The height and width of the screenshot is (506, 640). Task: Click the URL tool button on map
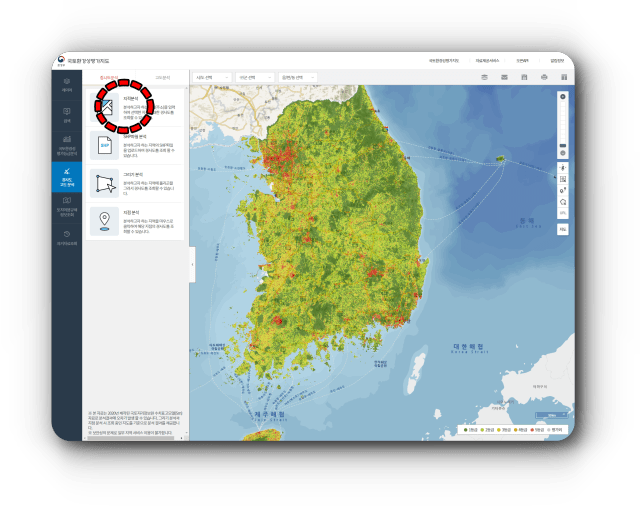563,213
